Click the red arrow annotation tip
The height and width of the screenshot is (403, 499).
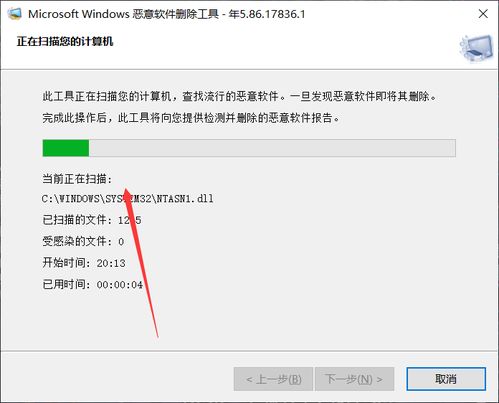pyautogui.click(x=126, y=191)
